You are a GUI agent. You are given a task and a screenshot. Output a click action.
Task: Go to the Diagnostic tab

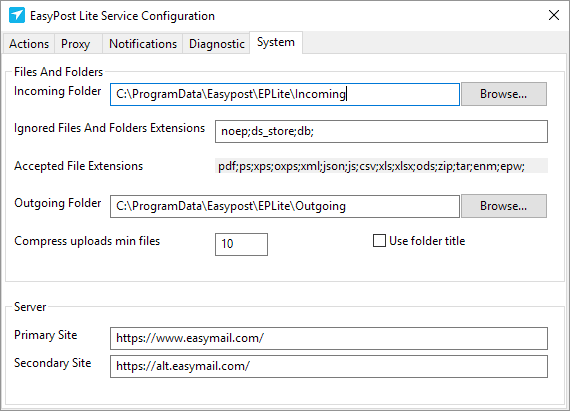[217, 44]
